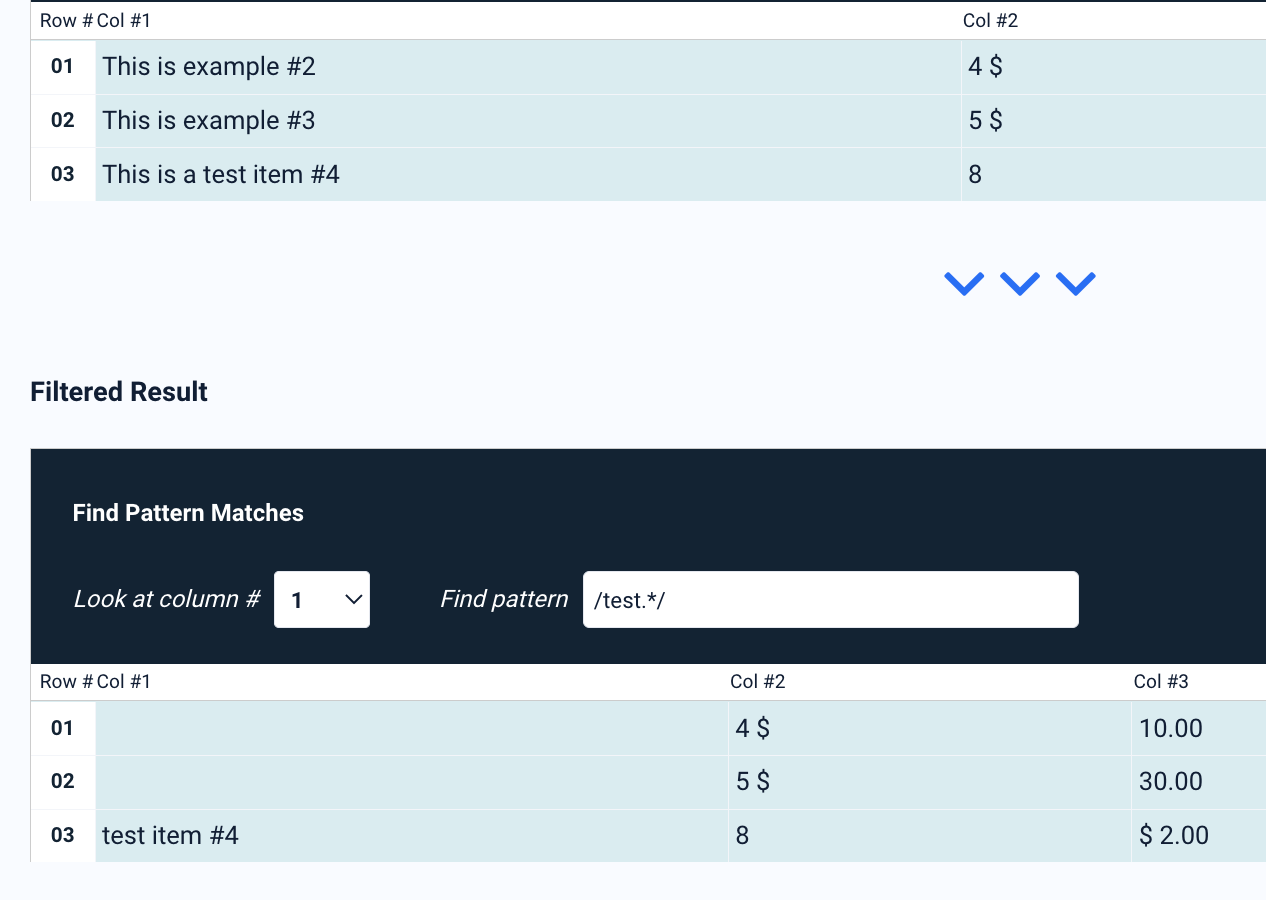Screen dimensions: 1266x900
Task: Click the first blue down chevron icon
Action: point(964,284)
